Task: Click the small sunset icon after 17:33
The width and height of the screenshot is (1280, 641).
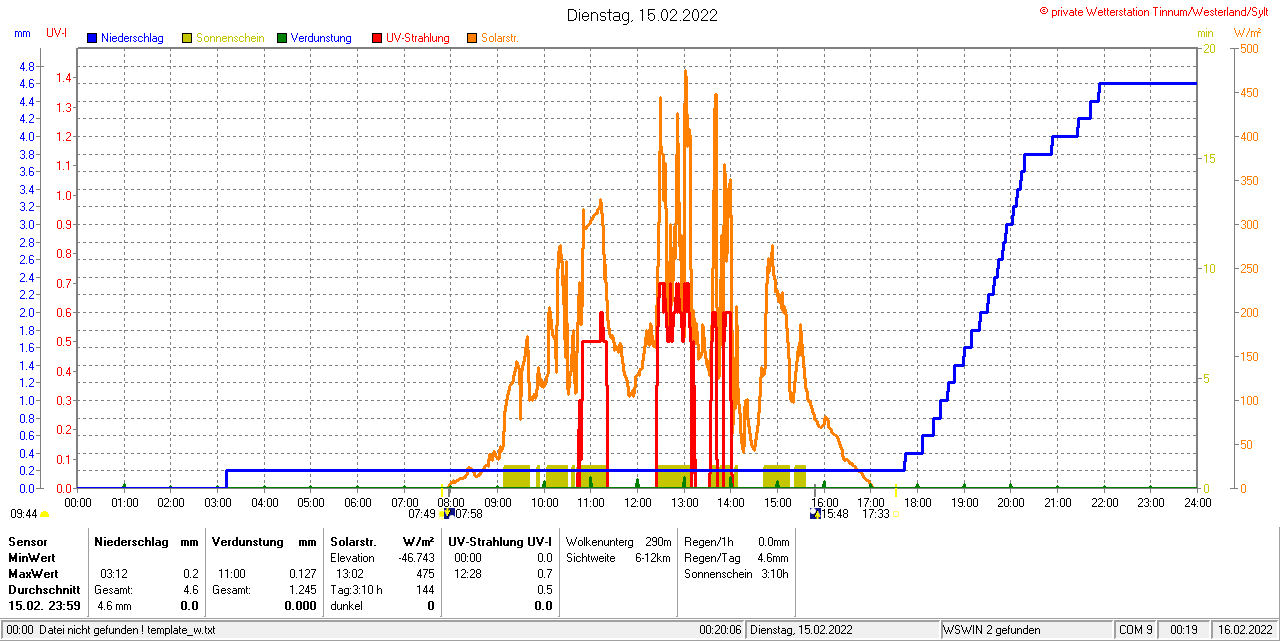Action: (896, 515)
